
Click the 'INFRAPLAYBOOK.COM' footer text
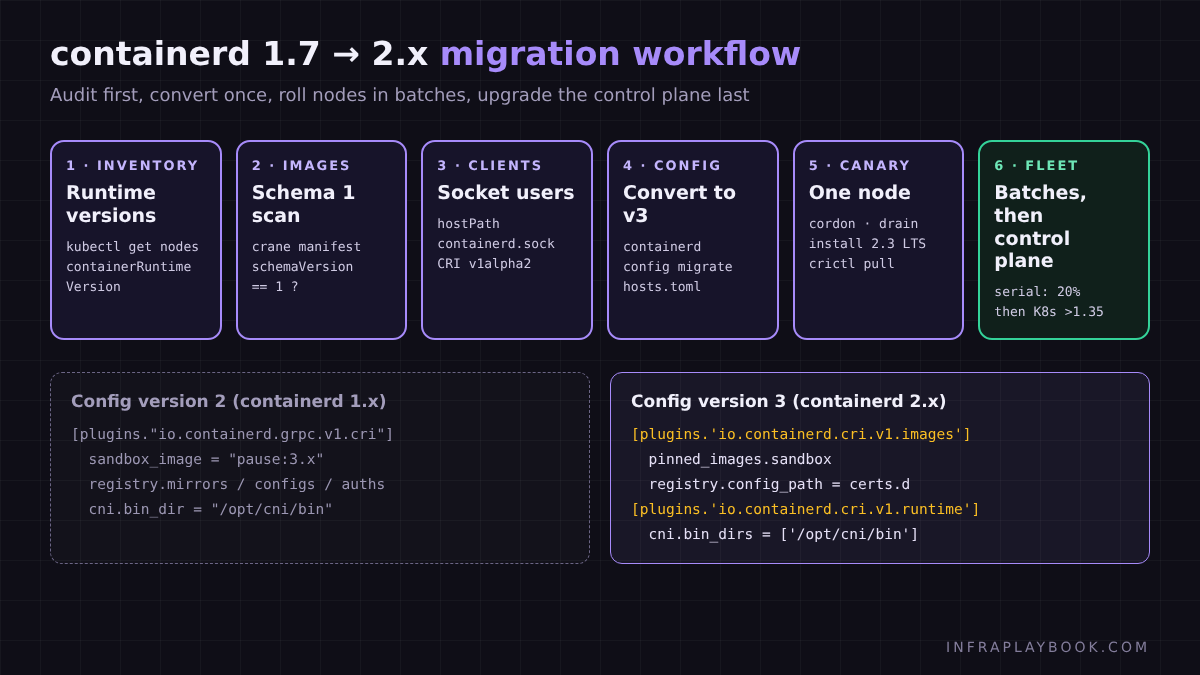1048,647
